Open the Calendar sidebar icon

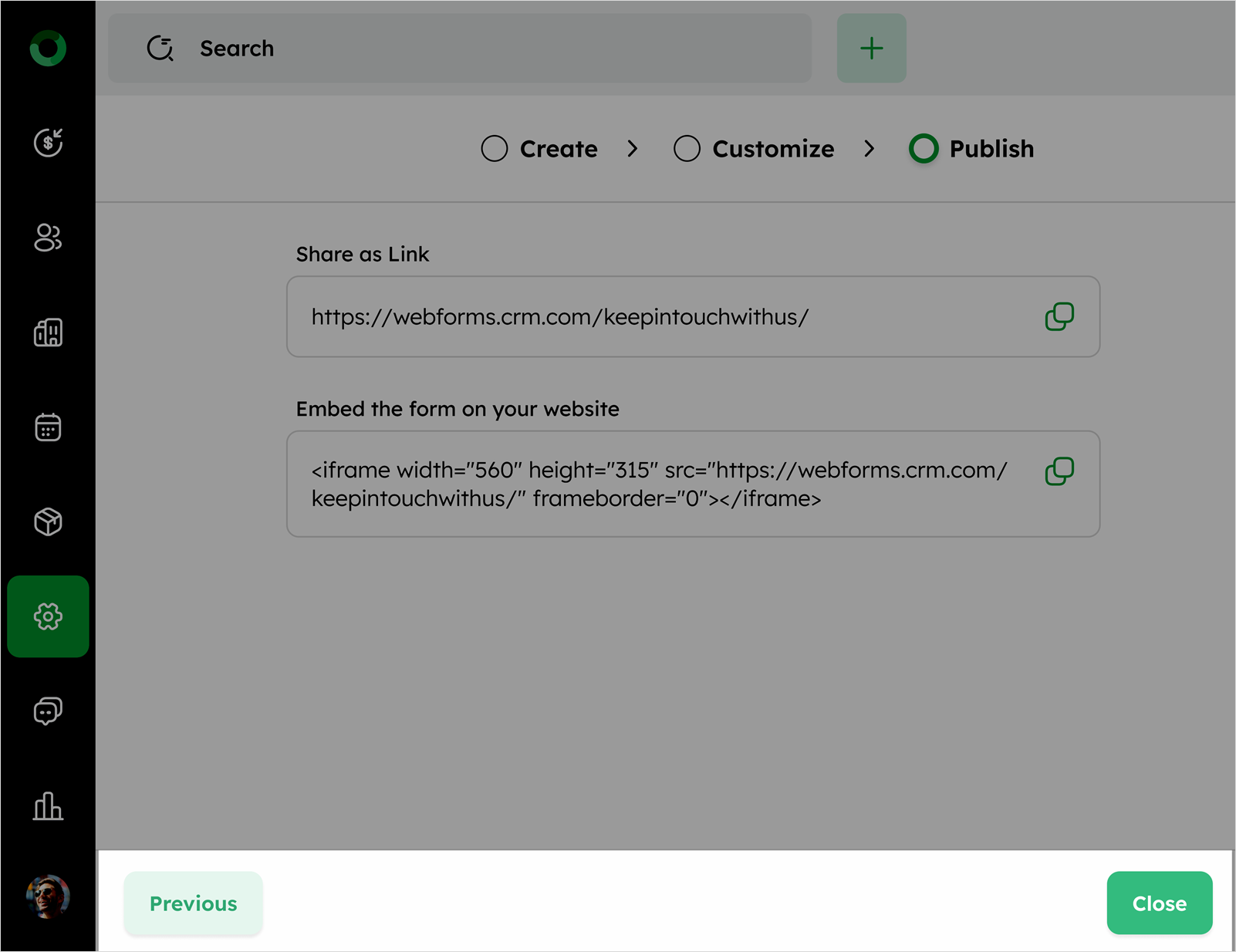coord(48,427)
